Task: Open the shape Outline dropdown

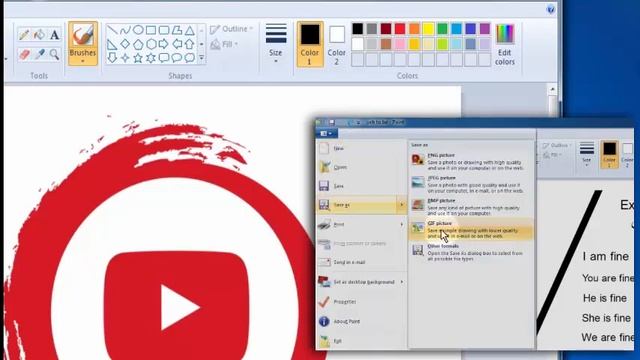Action: tap(231, 29)
